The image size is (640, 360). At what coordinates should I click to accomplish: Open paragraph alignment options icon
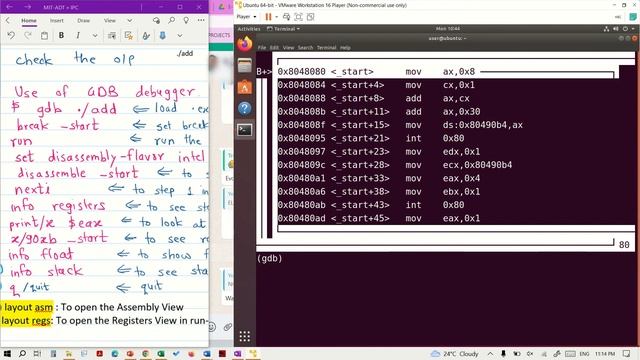tap(111, 36)
